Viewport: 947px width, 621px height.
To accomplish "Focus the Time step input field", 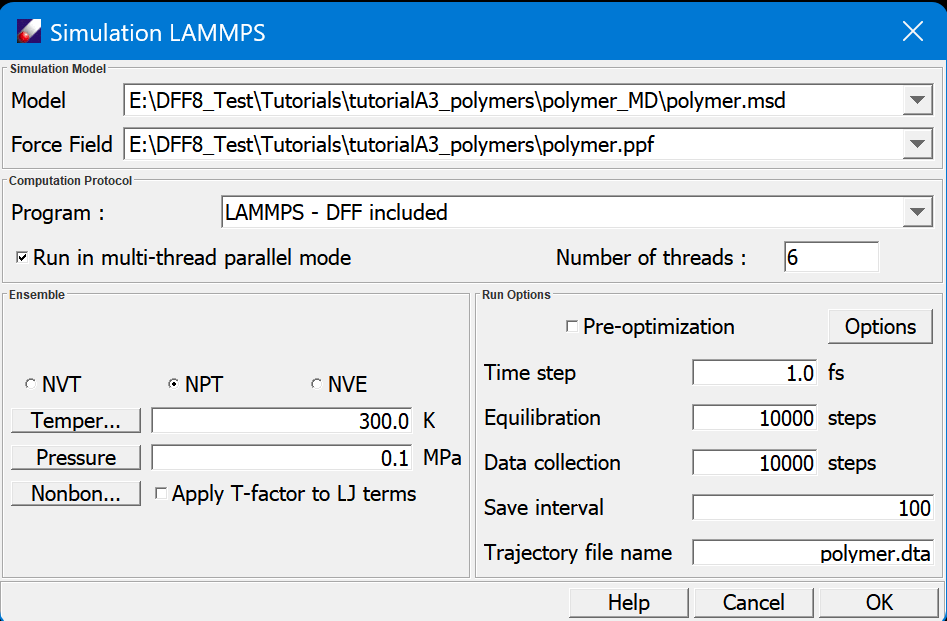I will pos(756,373).
